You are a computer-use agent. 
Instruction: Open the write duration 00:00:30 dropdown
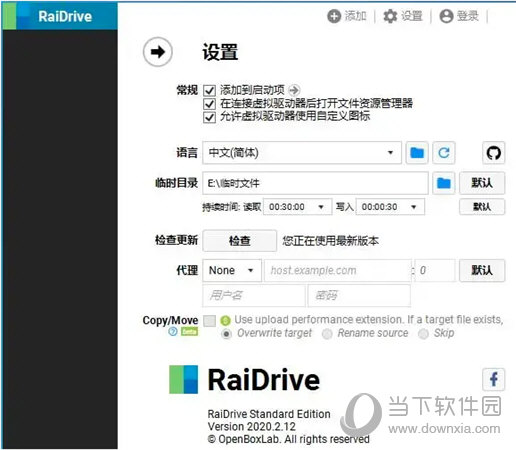[x=390, y=207]
